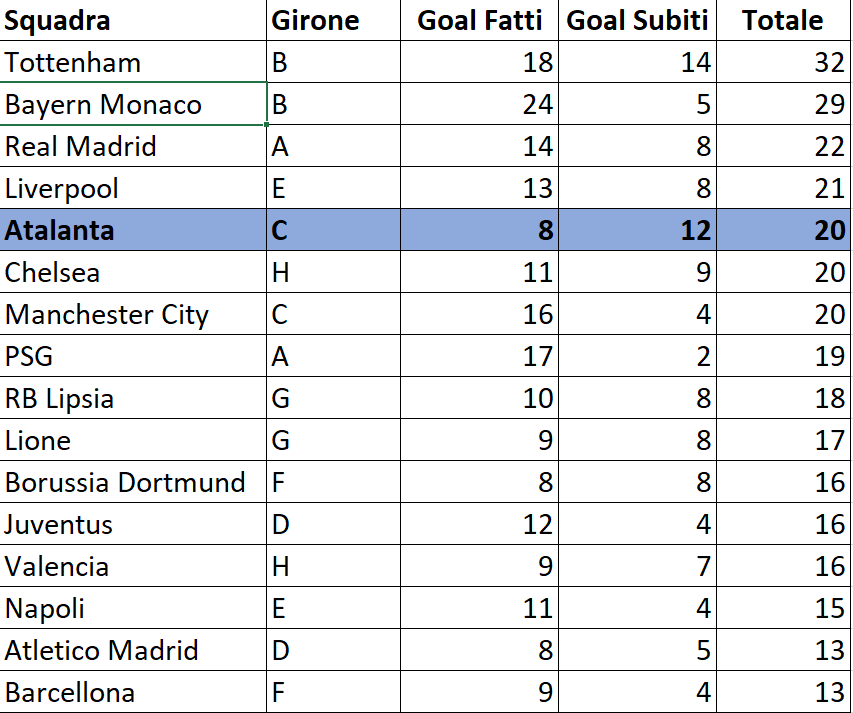Click the Barcellona team name cell
853x713 pixels.
point(134,692)
